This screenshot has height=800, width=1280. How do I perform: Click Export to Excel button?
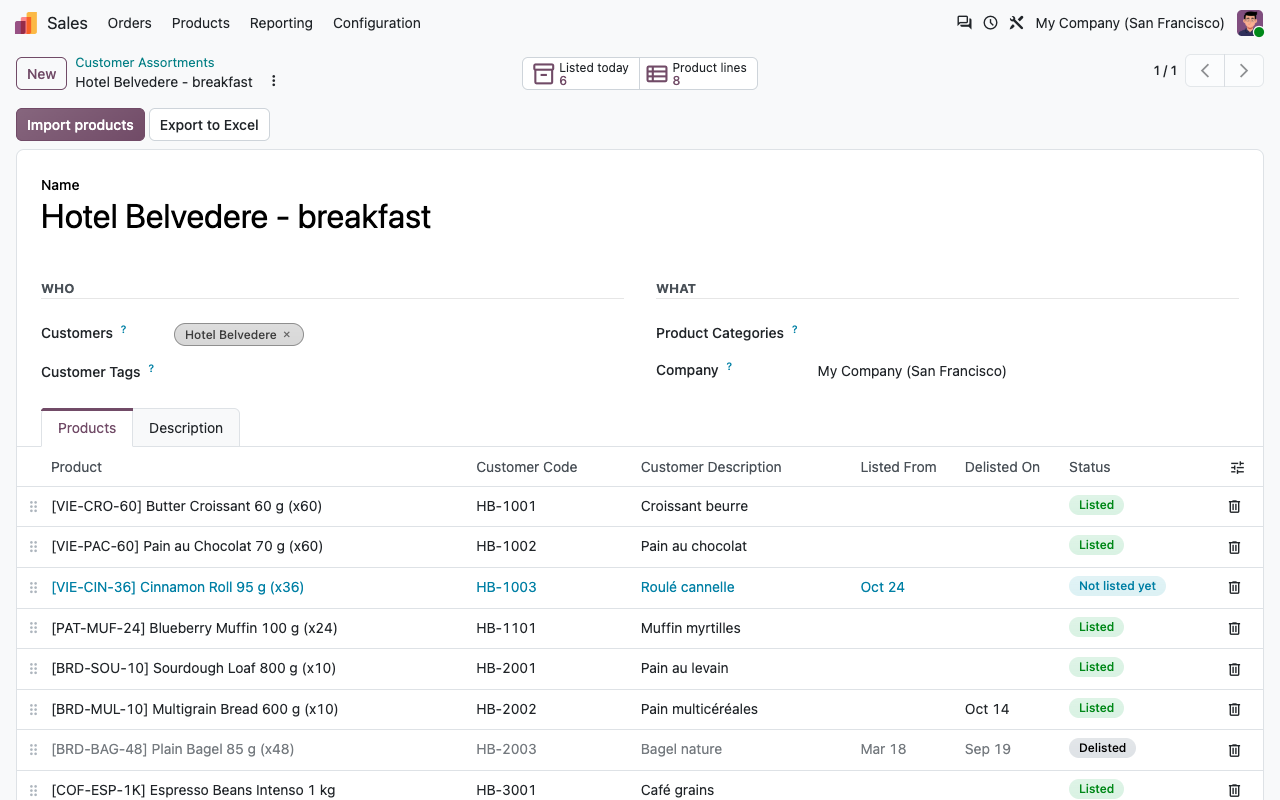pyautogui.click(x=209, y=125)
